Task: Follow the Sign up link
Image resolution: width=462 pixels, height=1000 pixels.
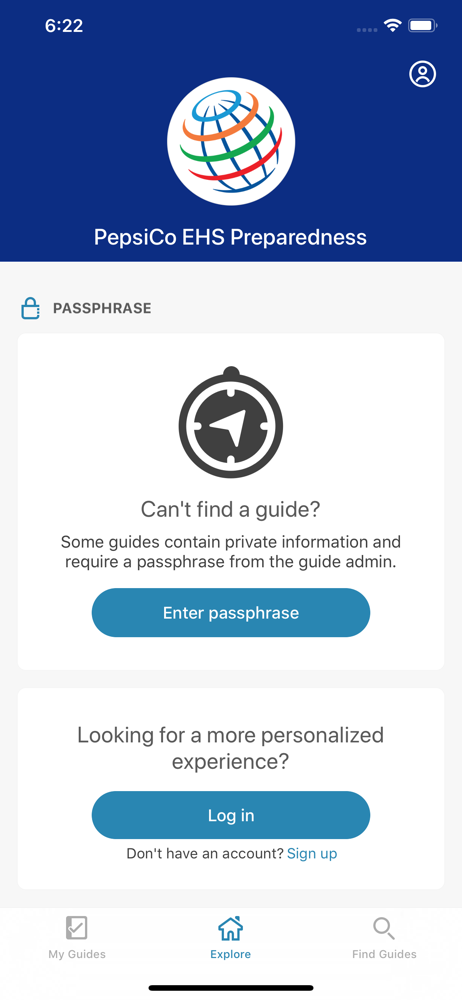Action: [x=312, y=853]
